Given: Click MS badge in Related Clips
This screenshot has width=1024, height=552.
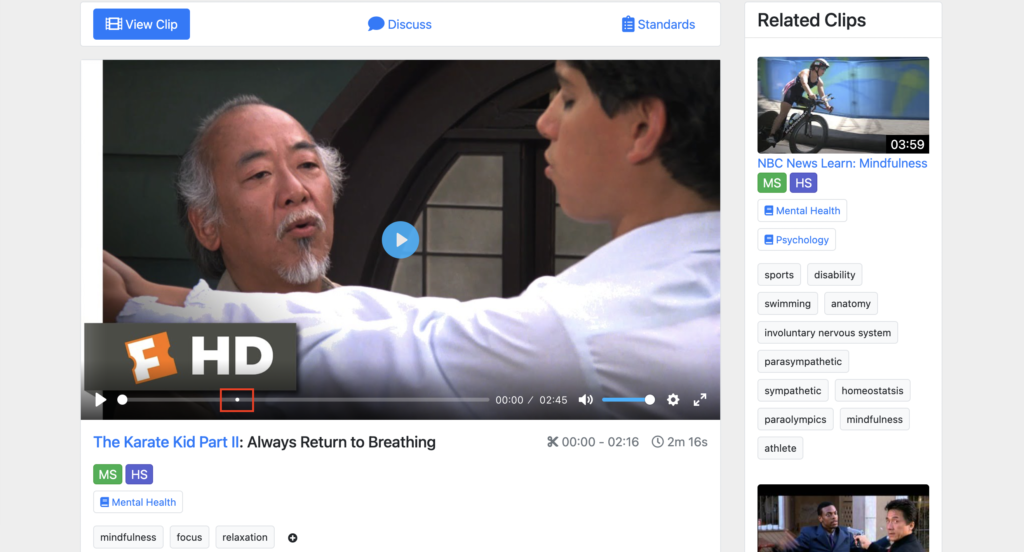Looking at the screenshot, I should (772, 183).
